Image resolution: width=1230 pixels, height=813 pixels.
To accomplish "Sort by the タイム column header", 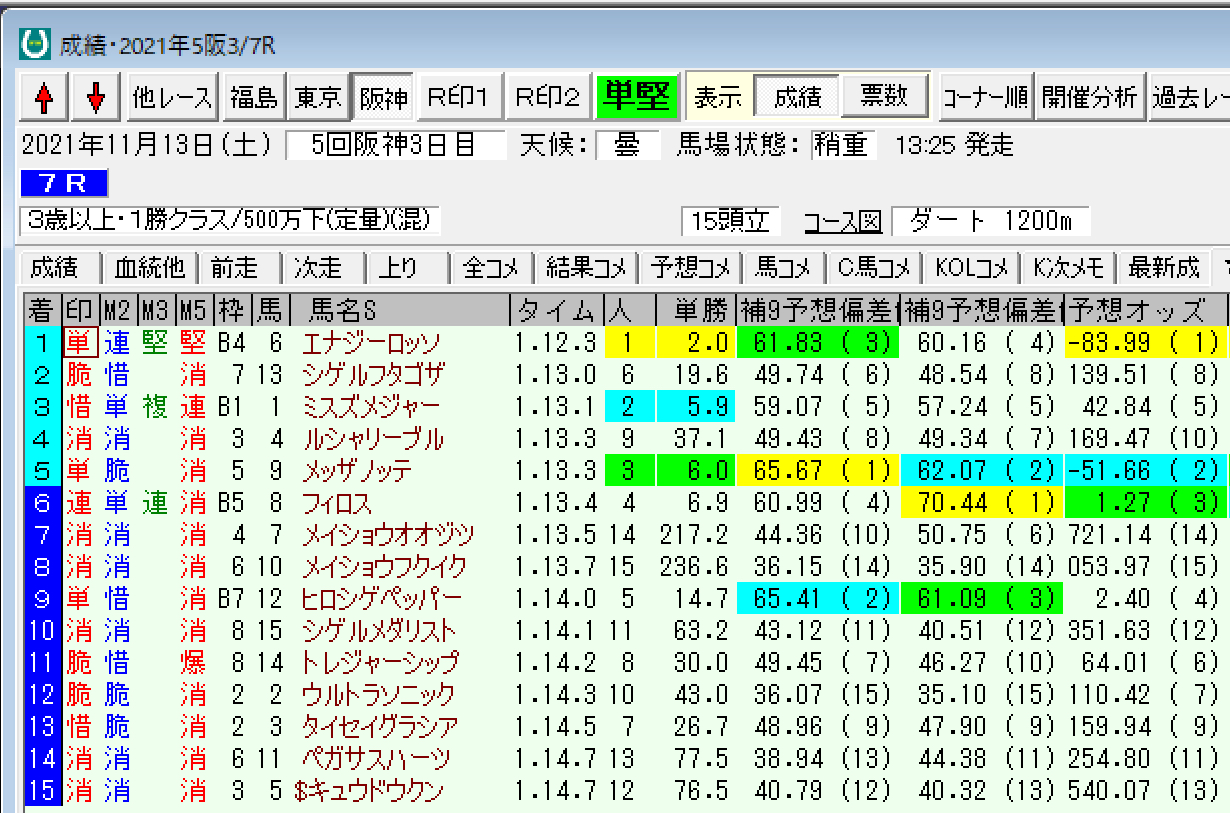I will (x=557, y=310).
